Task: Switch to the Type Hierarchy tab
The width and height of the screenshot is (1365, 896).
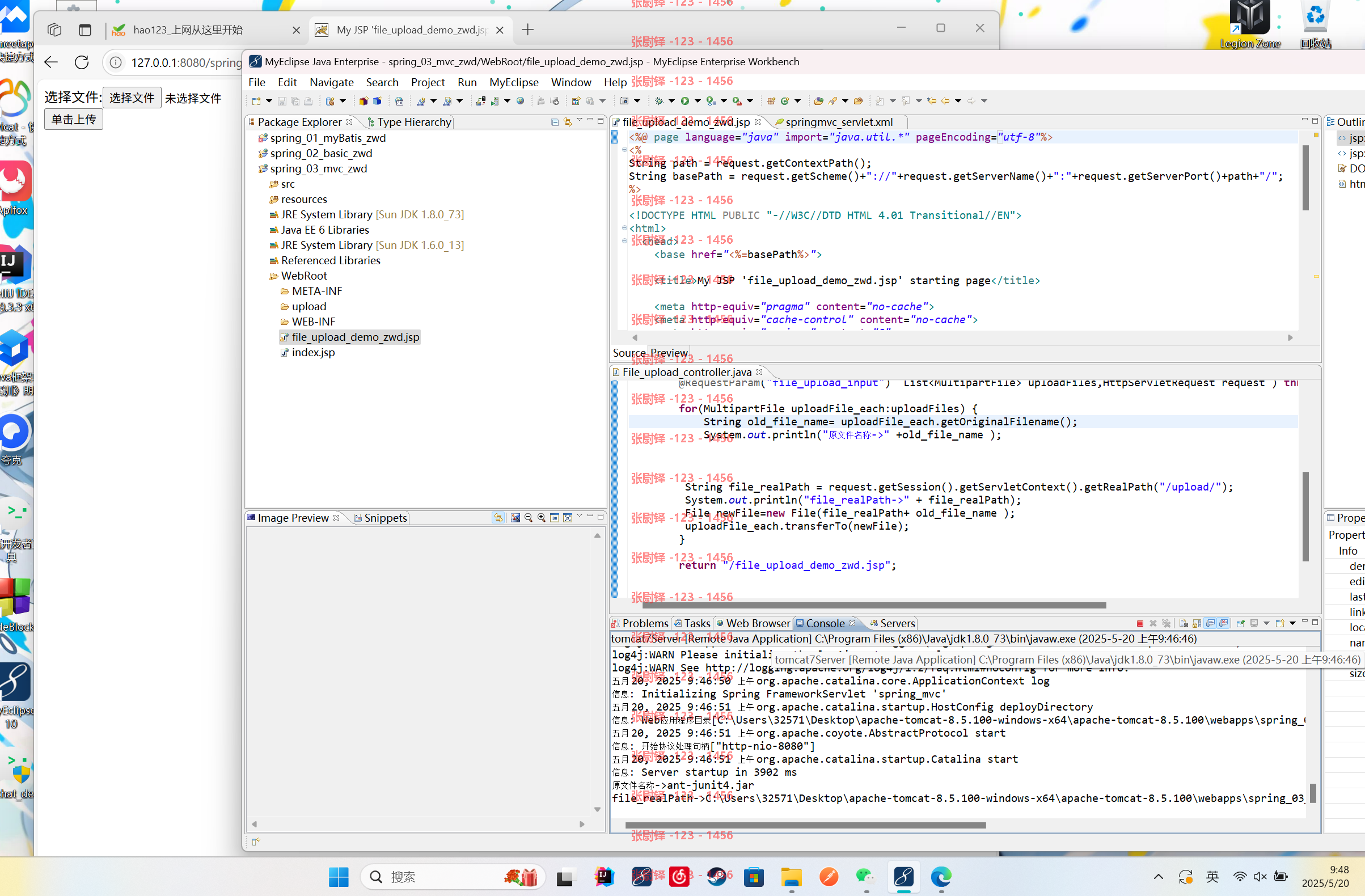Action: [409, 122]
